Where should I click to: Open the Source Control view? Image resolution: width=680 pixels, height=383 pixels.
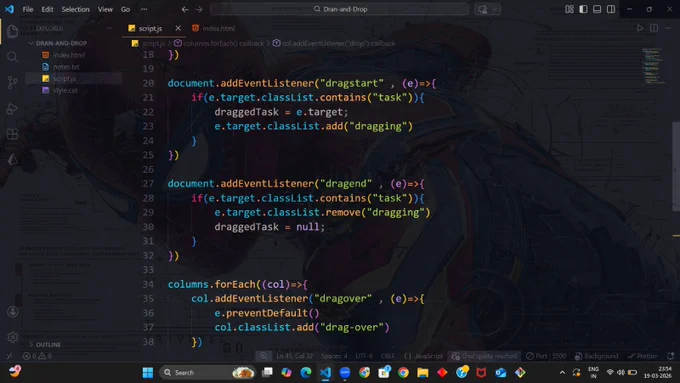[x=13, y=82]
